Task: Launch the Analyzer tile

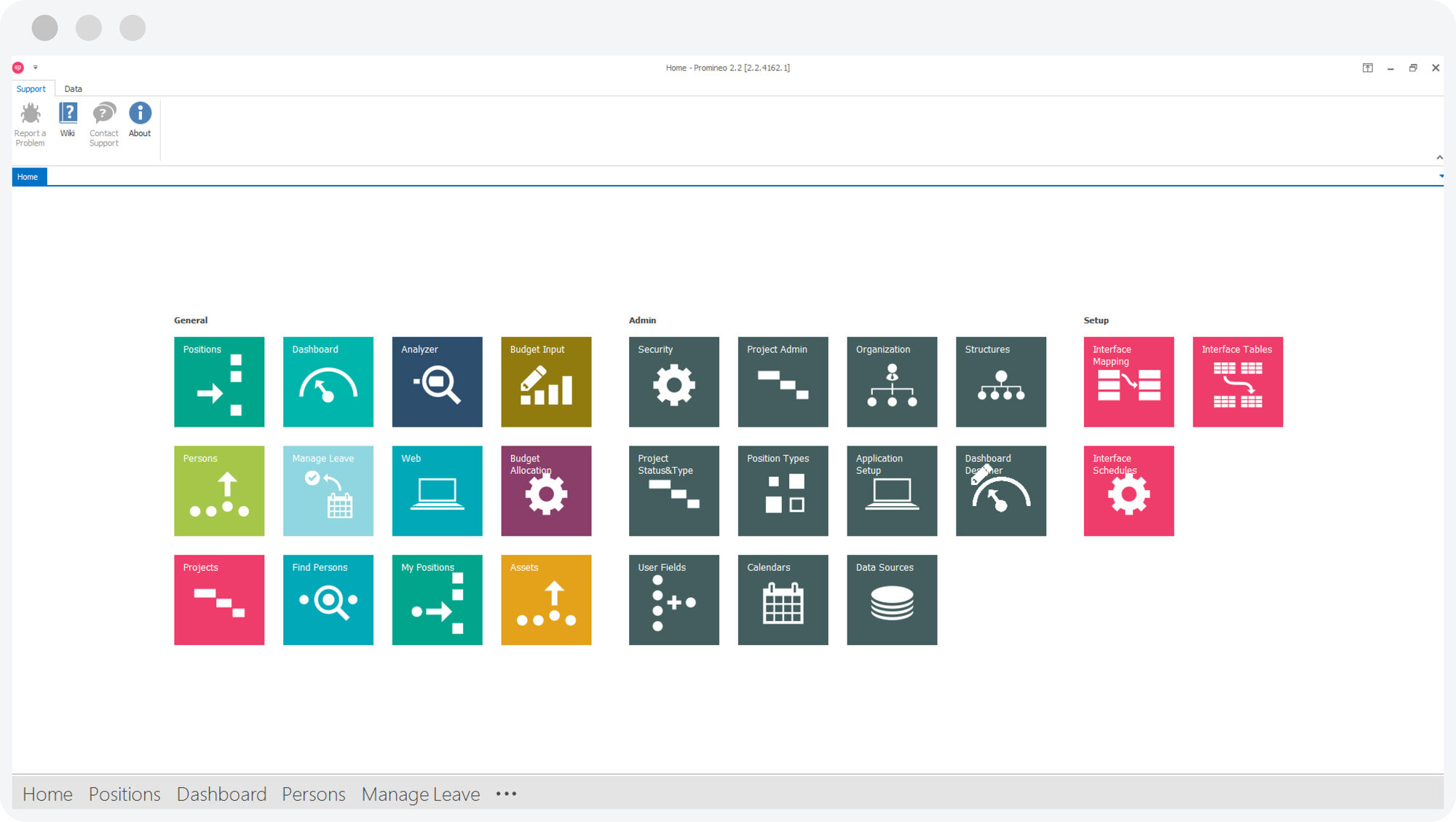Action: tap(438, 382)
